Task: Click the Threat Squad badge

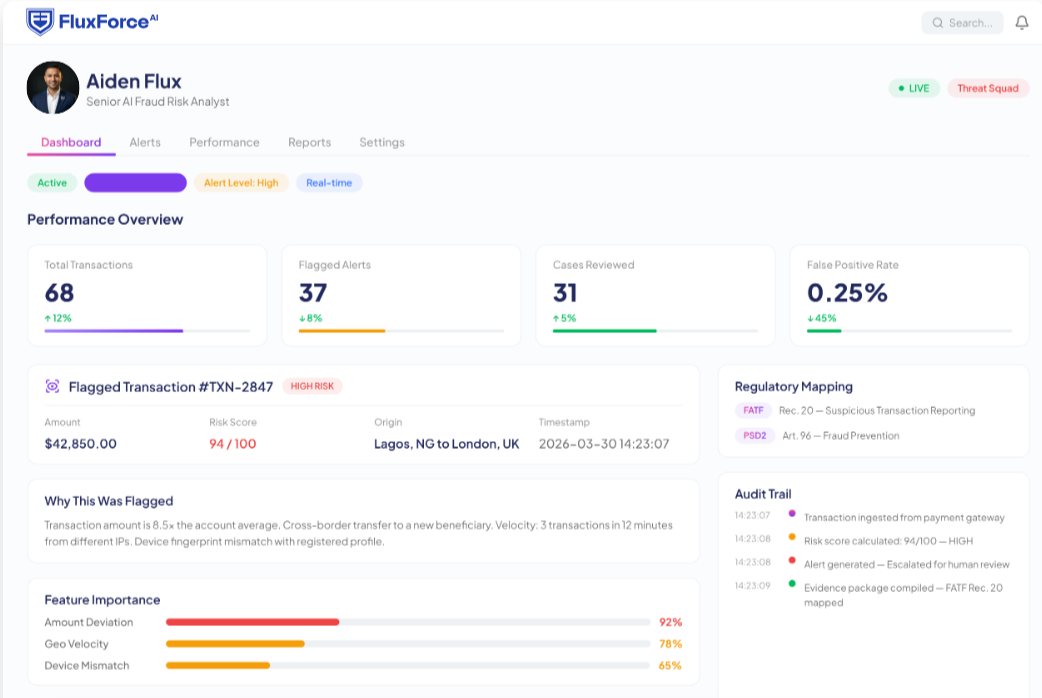Action: (x=988, y=88)
